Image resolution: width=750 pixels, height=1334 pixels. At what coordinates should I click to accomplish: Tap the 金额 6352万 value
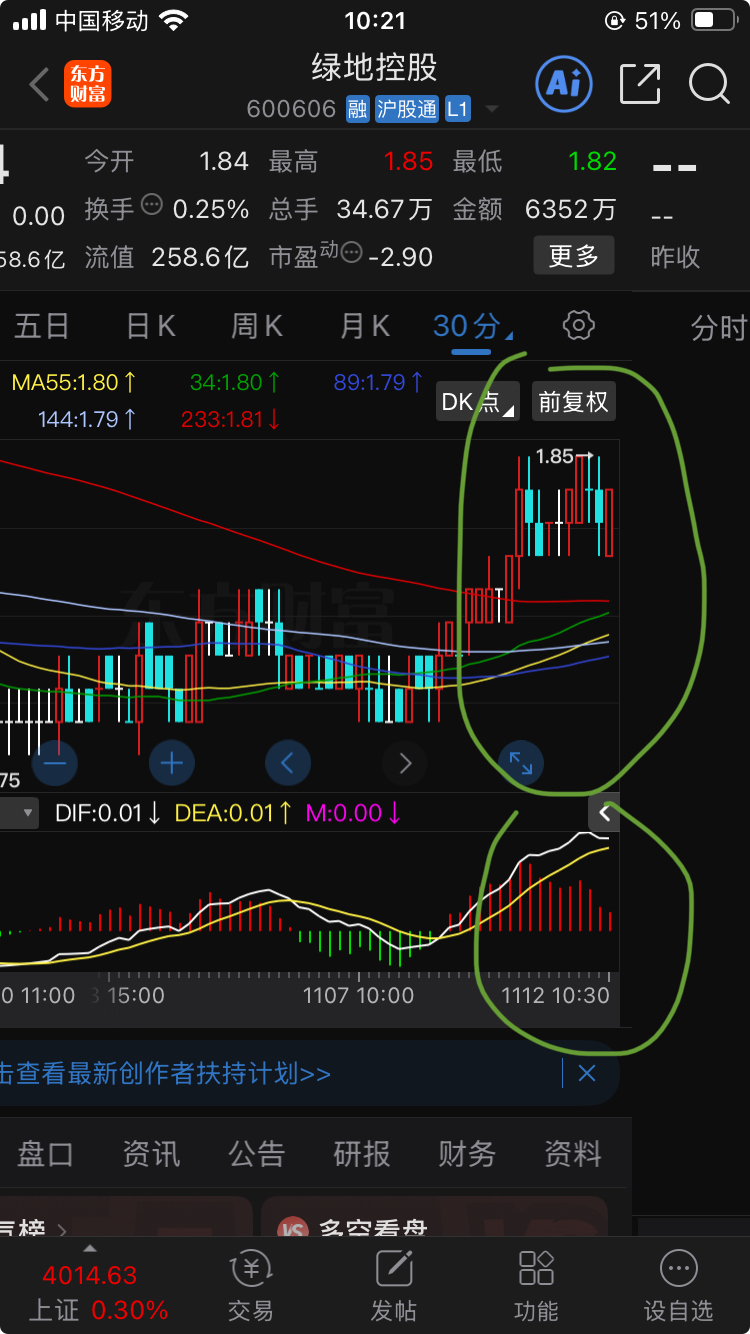570,209
